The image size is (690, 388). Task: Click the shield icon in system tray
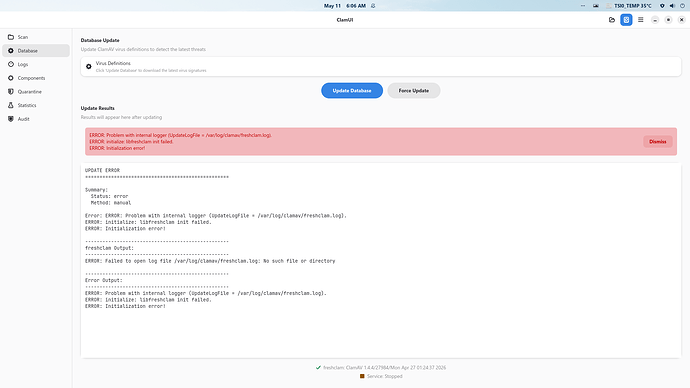pyautogui.click(x=662, y=6)
